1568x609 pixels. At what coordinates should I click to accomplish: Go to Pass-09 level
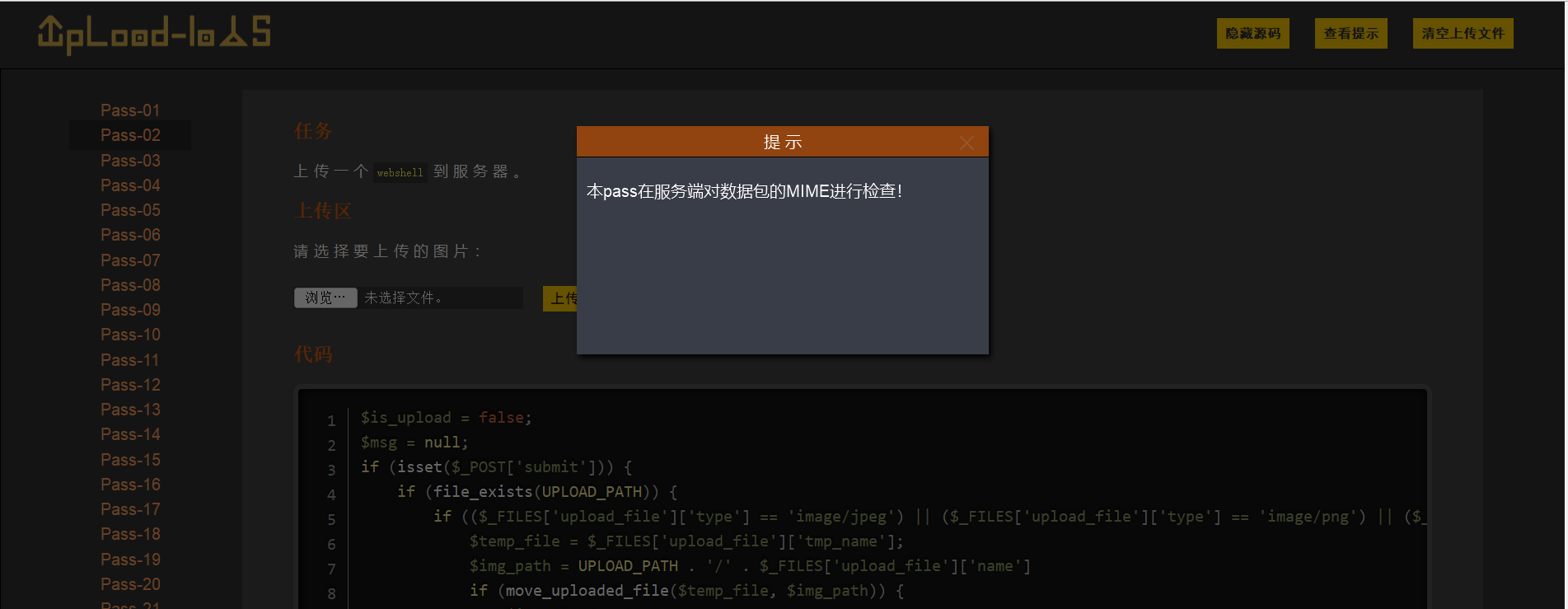click(x=130, y=310)
